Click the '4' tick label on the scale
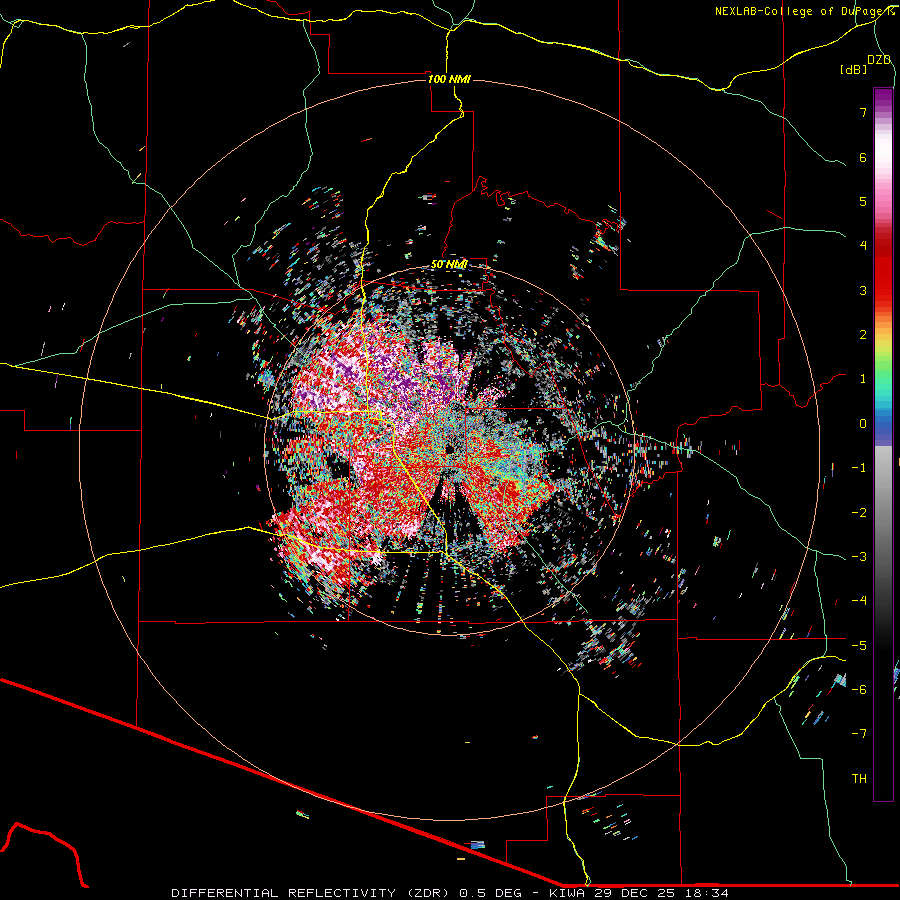 click(863, 246)
